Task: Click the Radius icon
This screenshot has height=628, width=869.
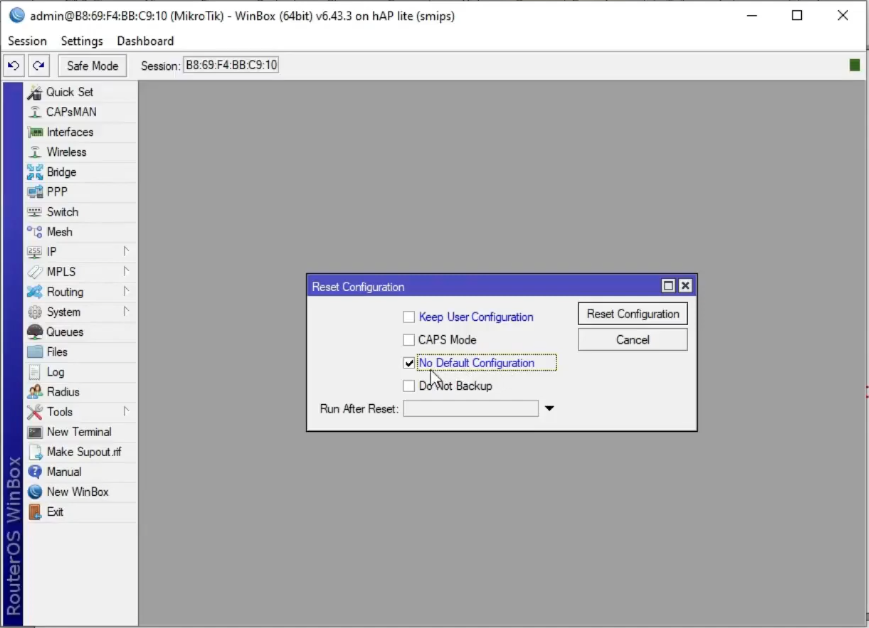Action: [35, 392]
